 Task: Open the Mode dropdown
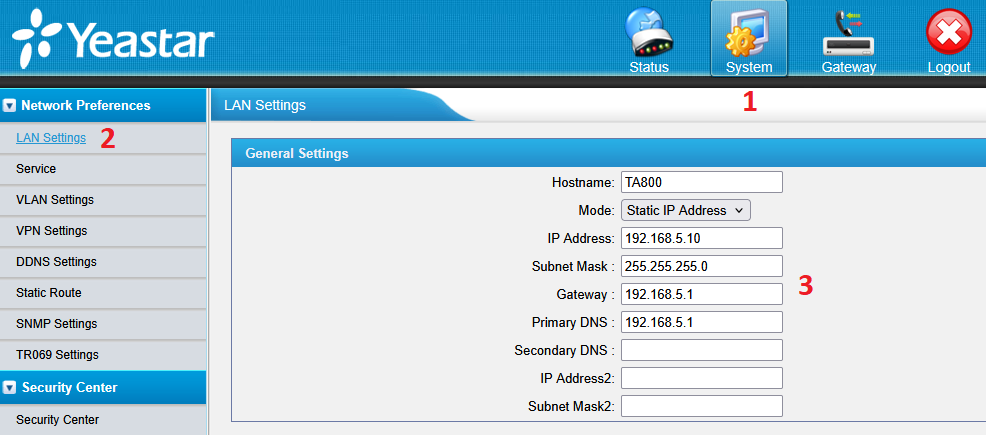685,210
